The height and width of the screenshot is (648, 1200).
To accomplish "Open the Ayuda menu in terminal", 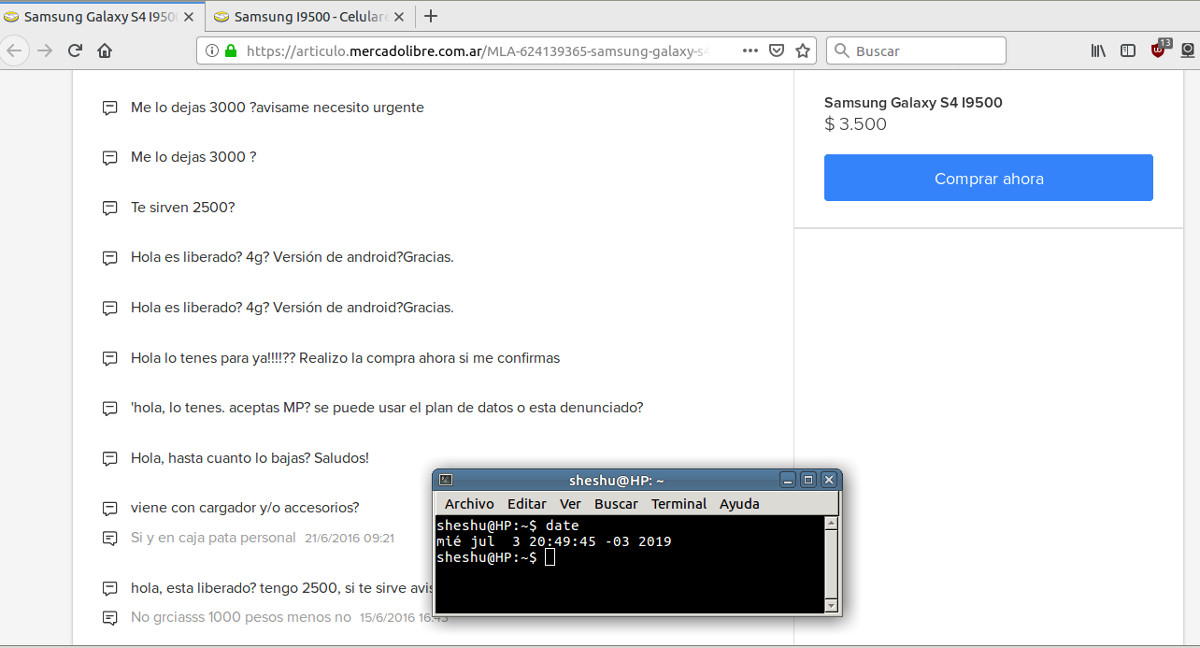I will coord(739,504).
